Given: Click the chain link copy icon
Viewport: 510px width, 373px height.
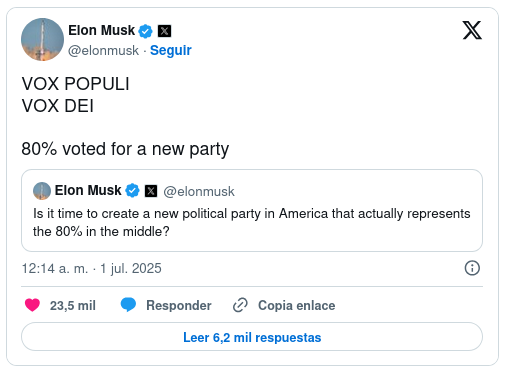Looking at the screenshot, I should tap(240, 305).
